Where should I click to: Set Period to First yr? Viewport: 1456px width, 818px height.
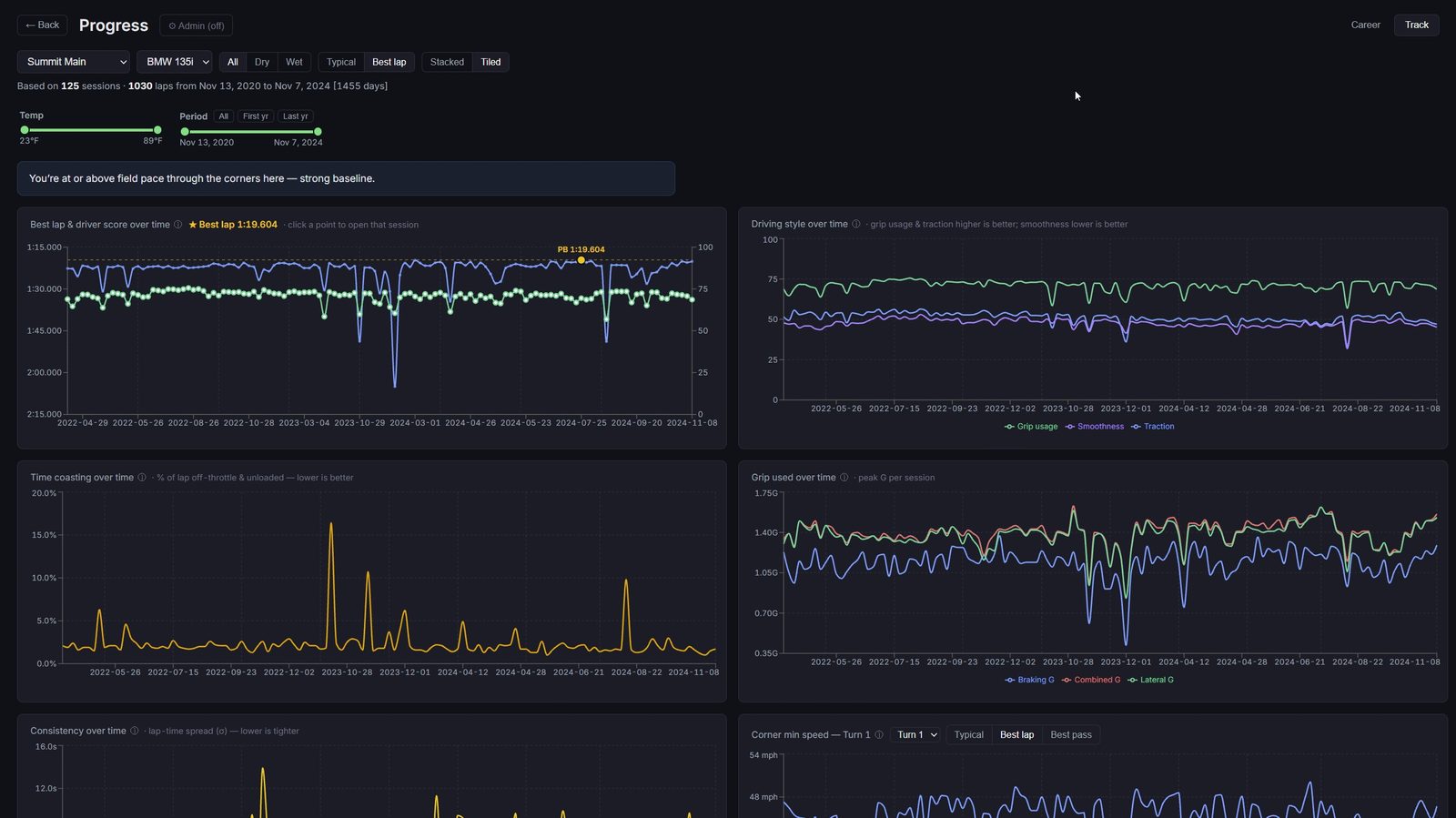[256, 116]
